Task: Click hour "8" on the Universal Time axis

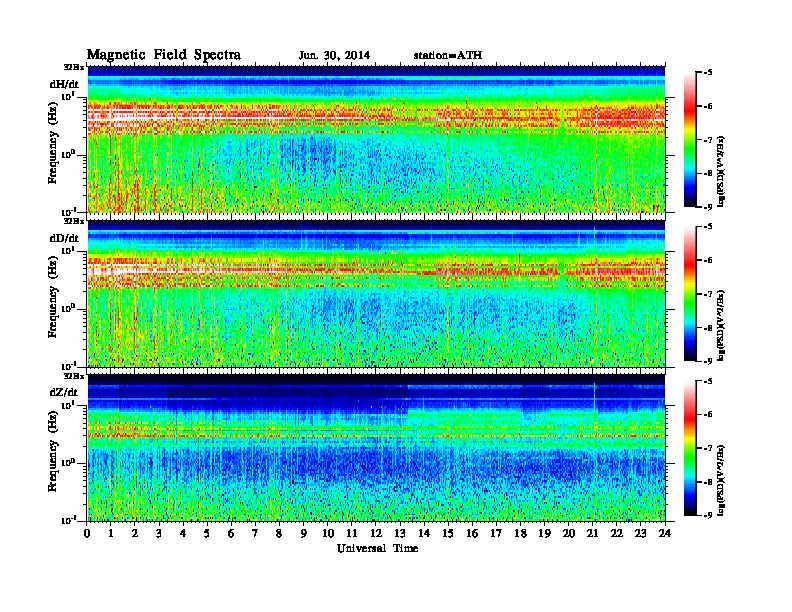Action: [279, 534]
